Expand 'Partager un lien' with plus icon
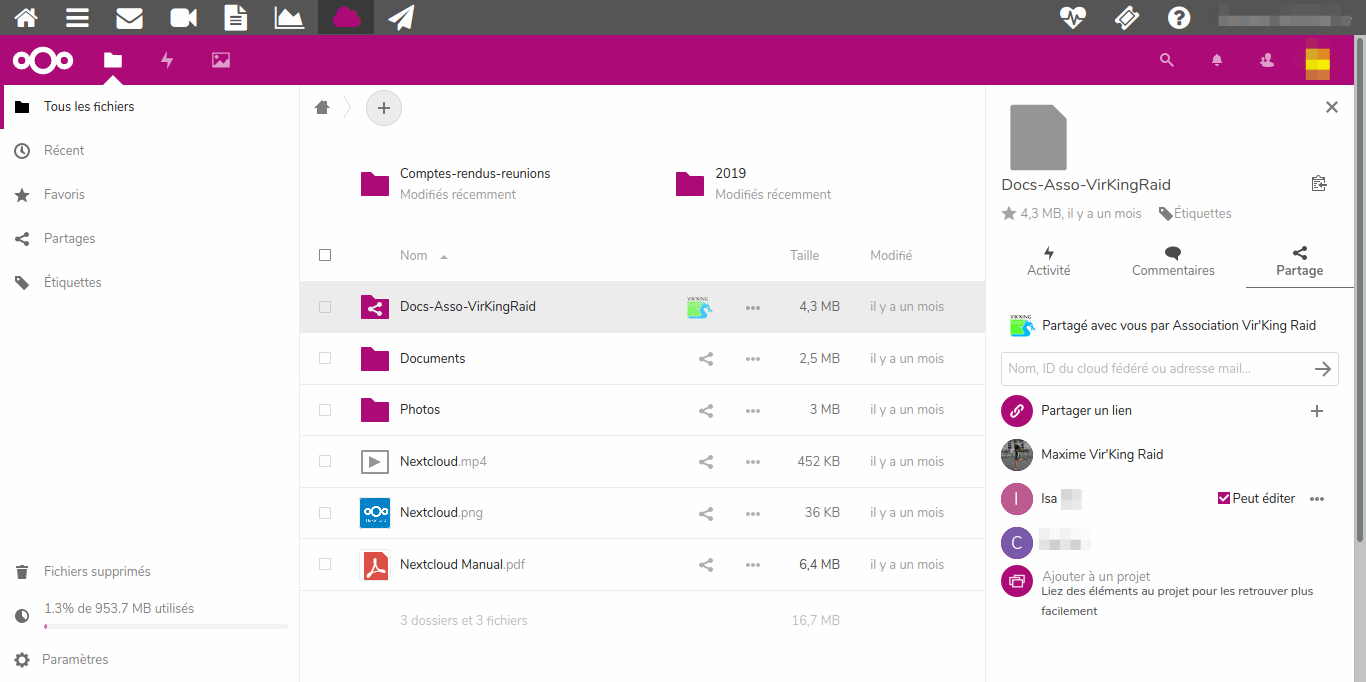Screen dimensions: 1366x682 [x=1317, y=411]
